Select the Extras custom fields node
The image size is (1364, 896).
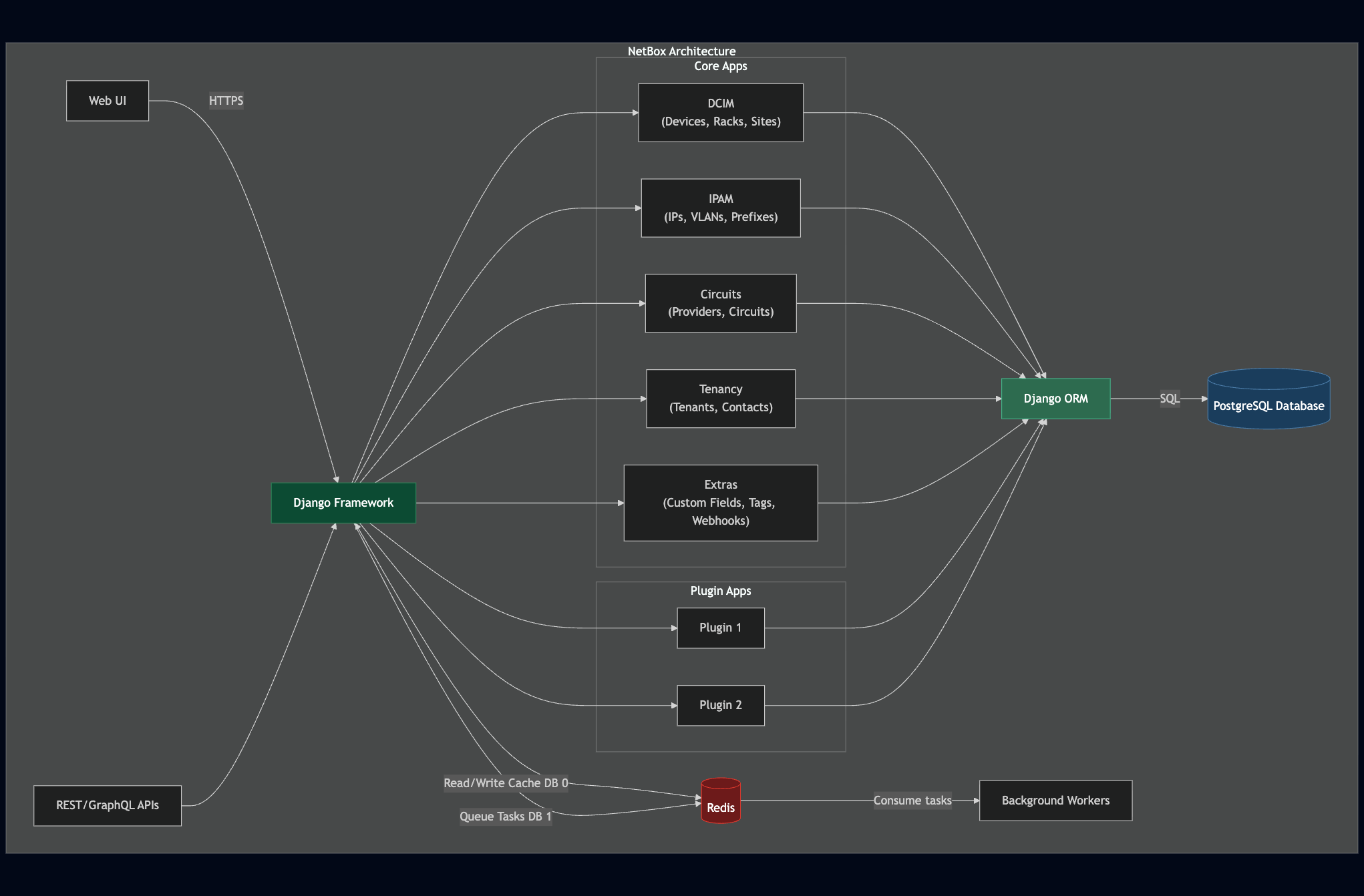720,503
